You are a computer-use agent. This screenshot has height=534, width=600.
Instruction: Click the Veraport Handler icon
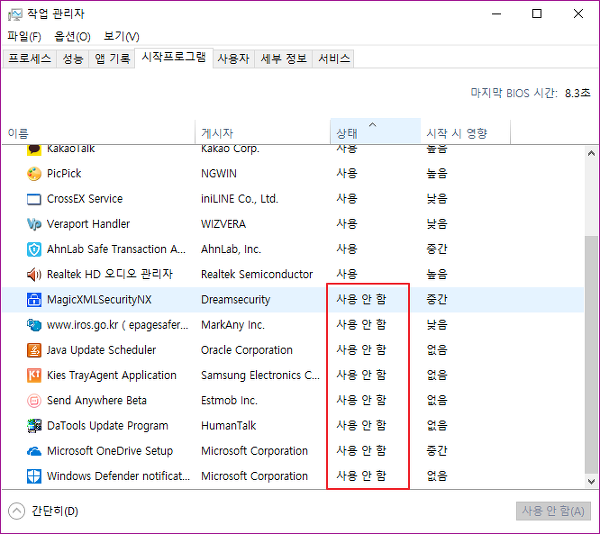(x=34, y=224)
